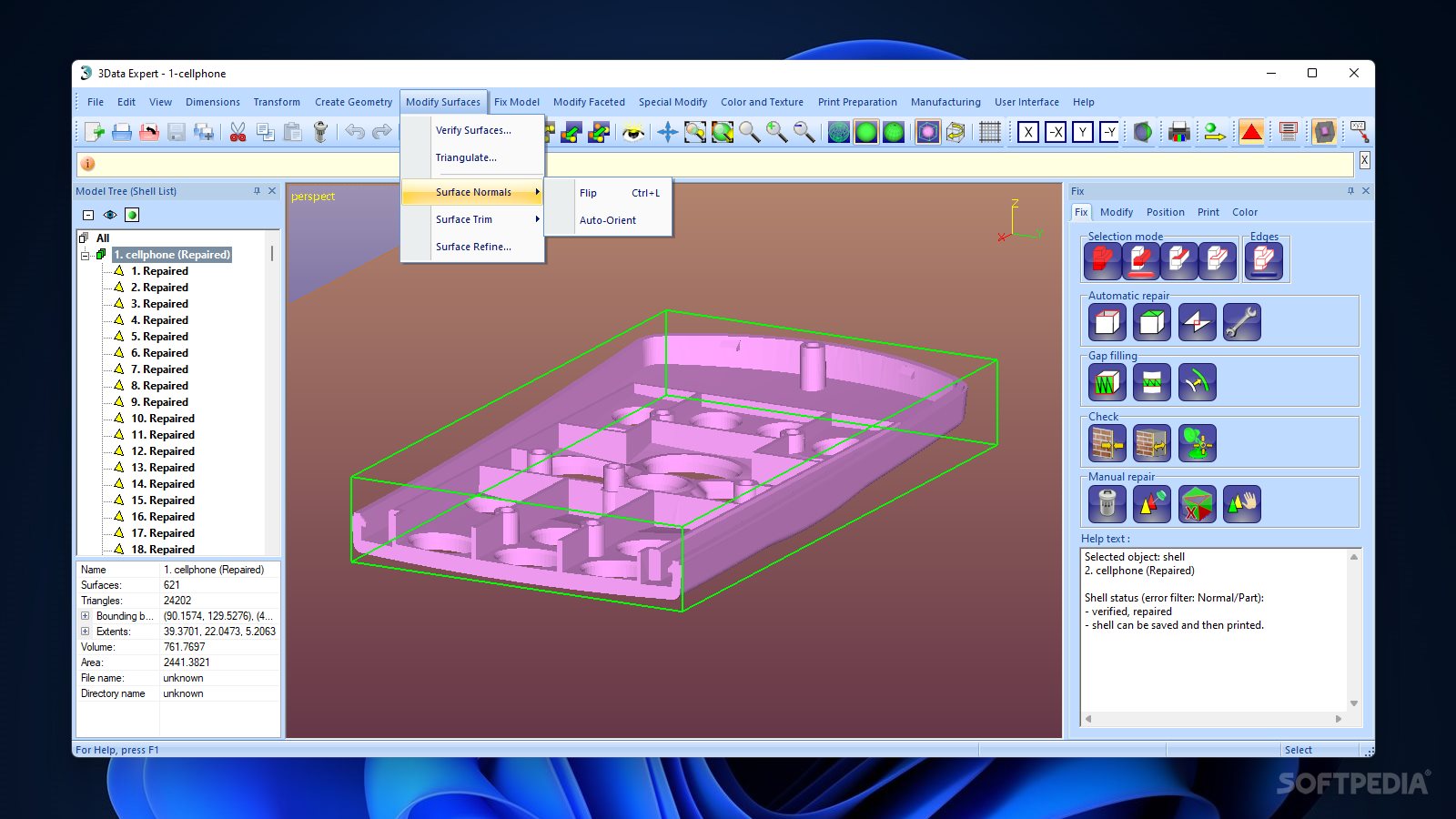Click the red triangle toolbar icon

tap(1252, 133)
